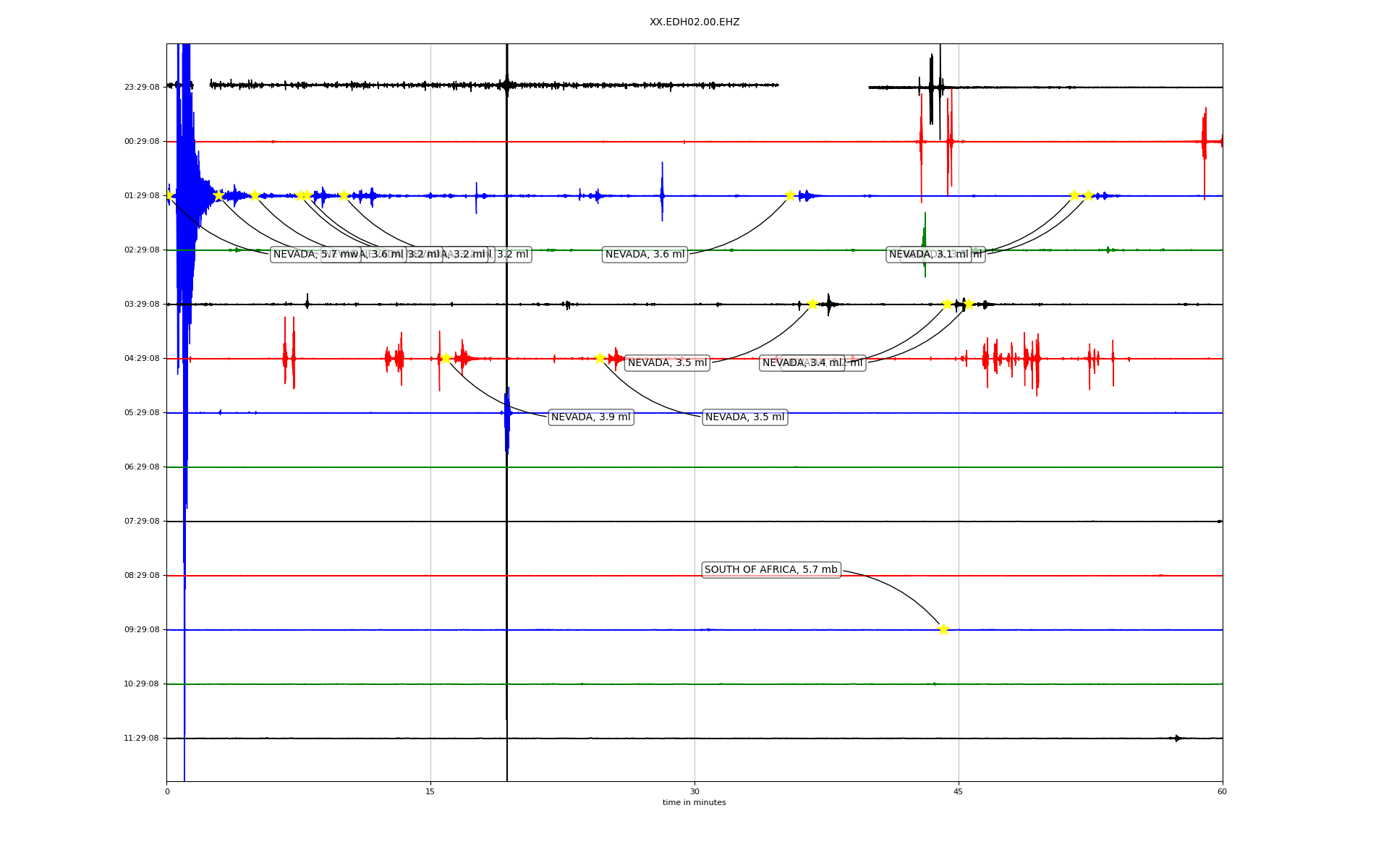Click the star connected to NEVADA, 3.9 ml
The image size is (1389, 868).
446,358
